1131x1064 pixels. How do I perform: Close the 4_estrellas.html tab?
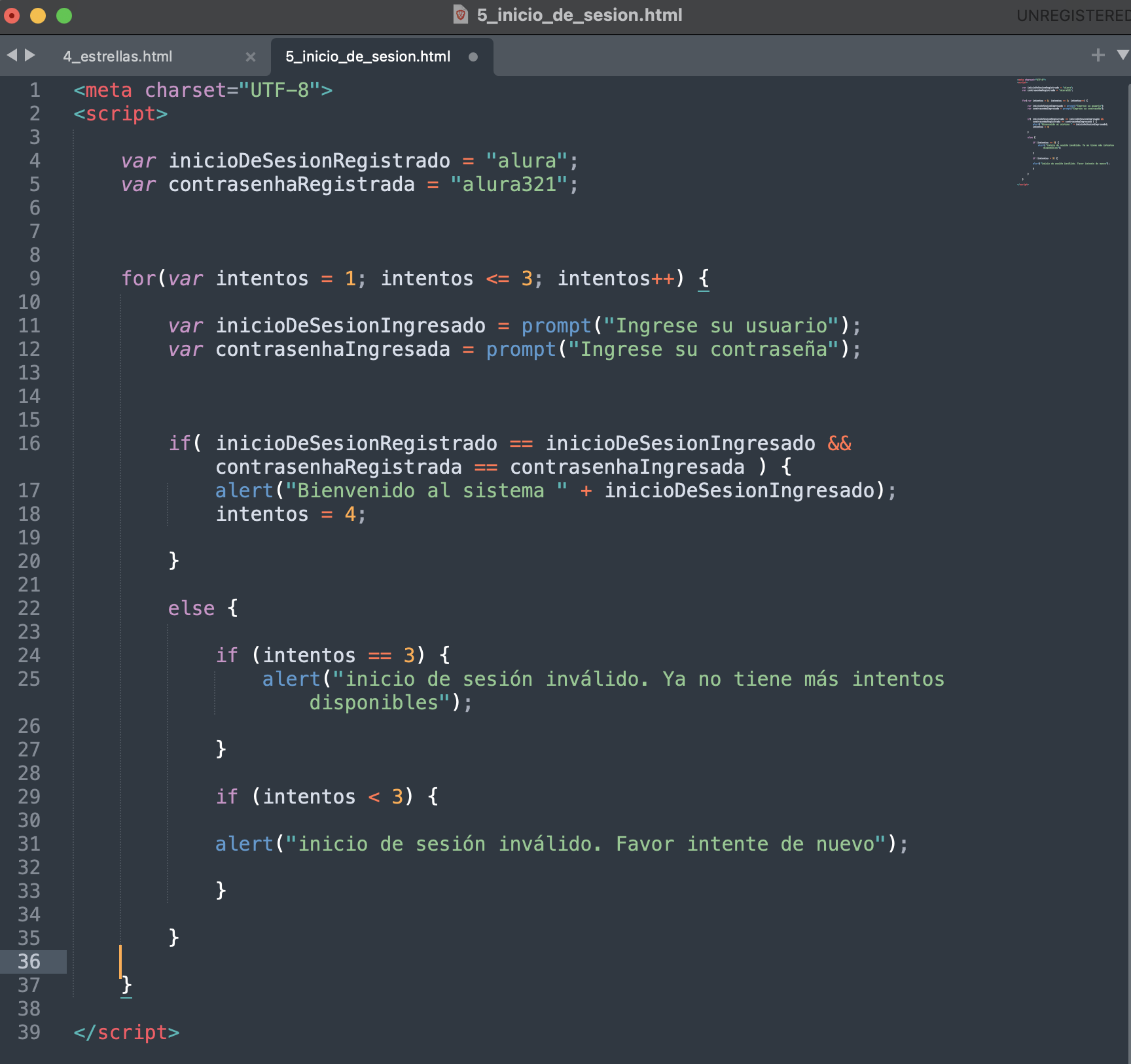(x=251, y=57)
